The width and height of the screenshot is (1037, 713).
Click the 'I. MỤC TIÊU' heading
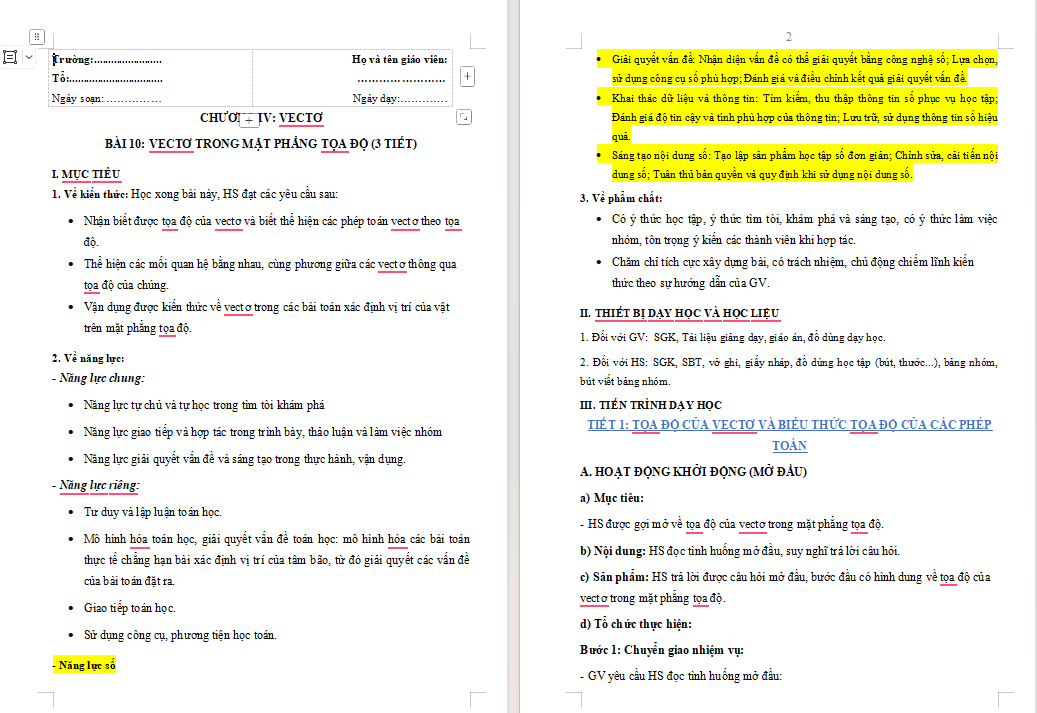click(x=86, y=175)
